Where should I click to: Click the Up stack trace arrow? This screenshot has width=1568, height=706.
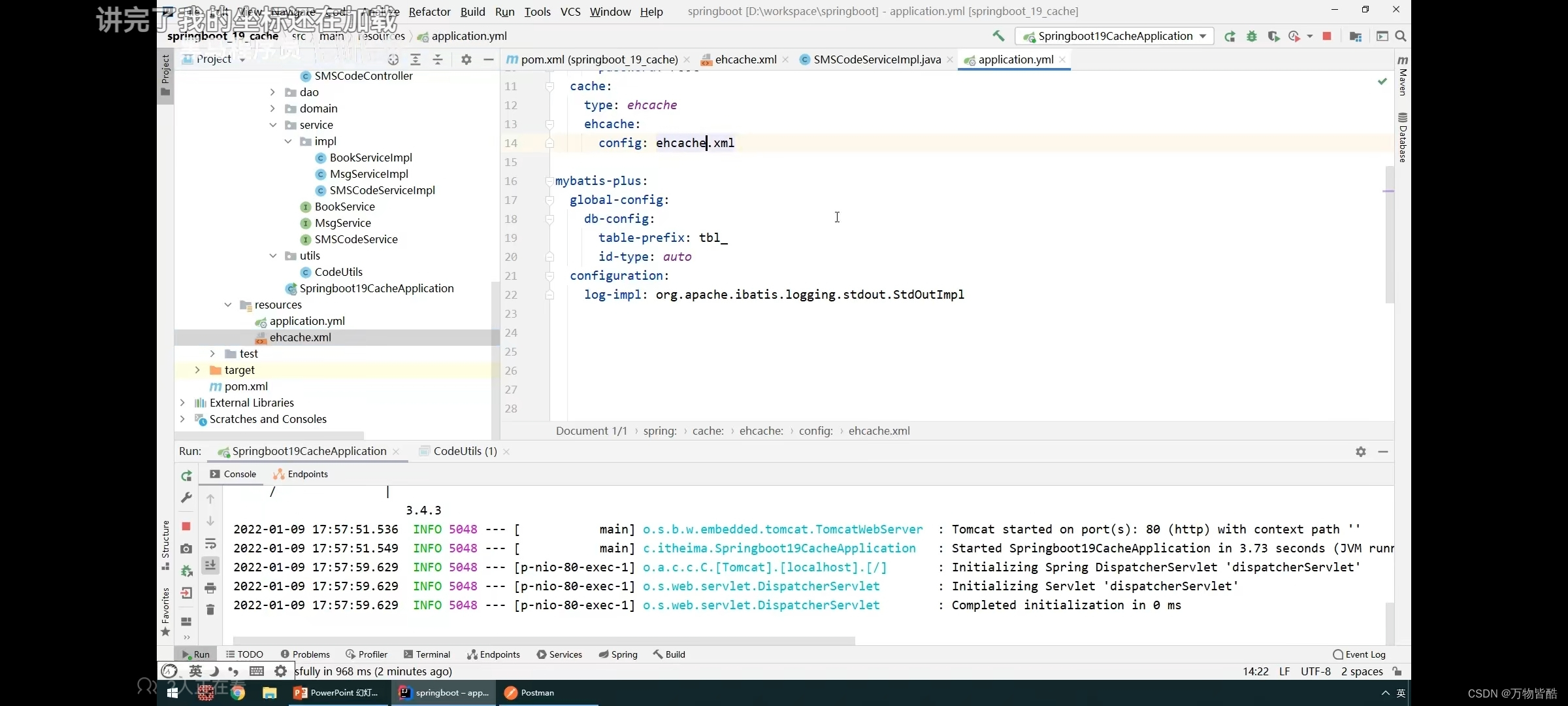click(x=210, y=499)
